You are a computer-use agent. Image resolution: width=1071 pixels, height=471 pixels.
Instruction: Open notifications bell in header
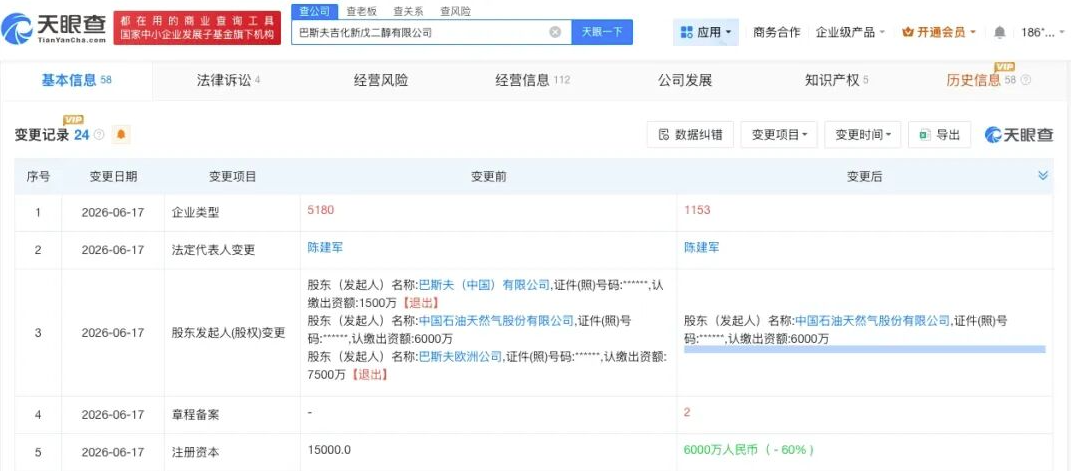(999, 32)
